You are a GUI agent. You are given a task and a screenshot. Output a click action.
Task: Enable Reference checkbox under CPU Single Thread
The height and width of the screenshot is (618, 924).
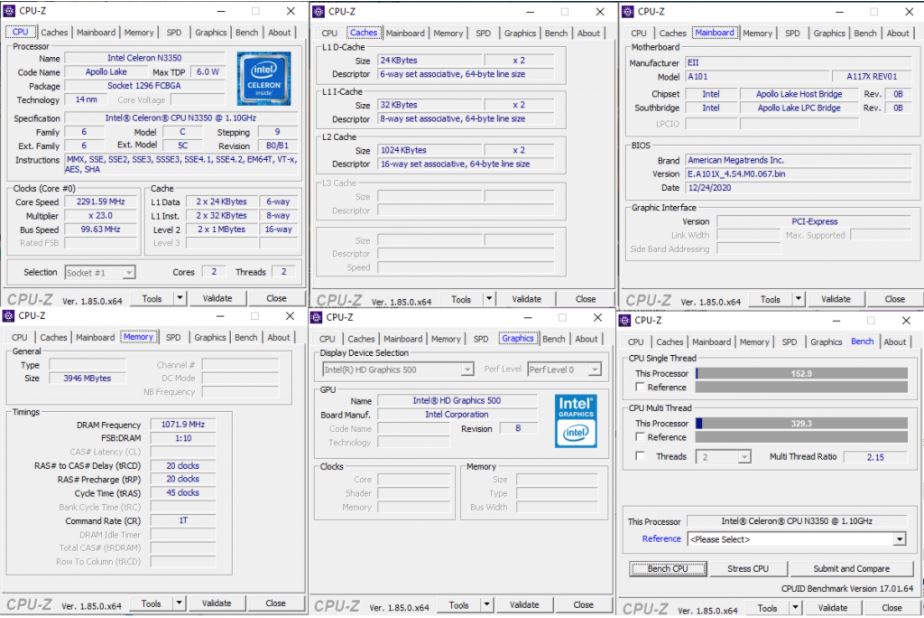(640, 387)
